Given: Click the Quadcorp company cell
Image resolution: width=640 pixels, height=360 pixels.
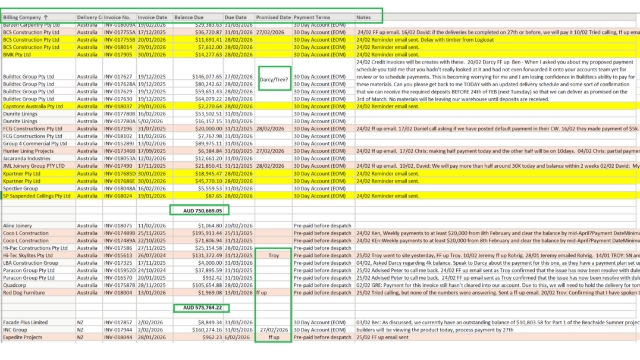Looking at the screenshot, I should click(x=39, y=285).
